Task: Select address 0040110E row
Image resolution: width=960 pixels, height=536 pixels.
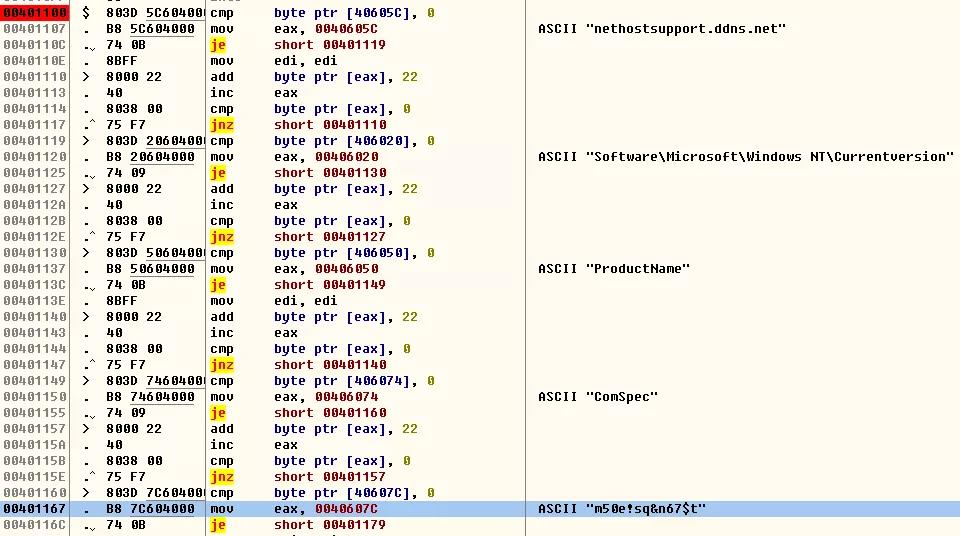Action: (x=35, y=61)
